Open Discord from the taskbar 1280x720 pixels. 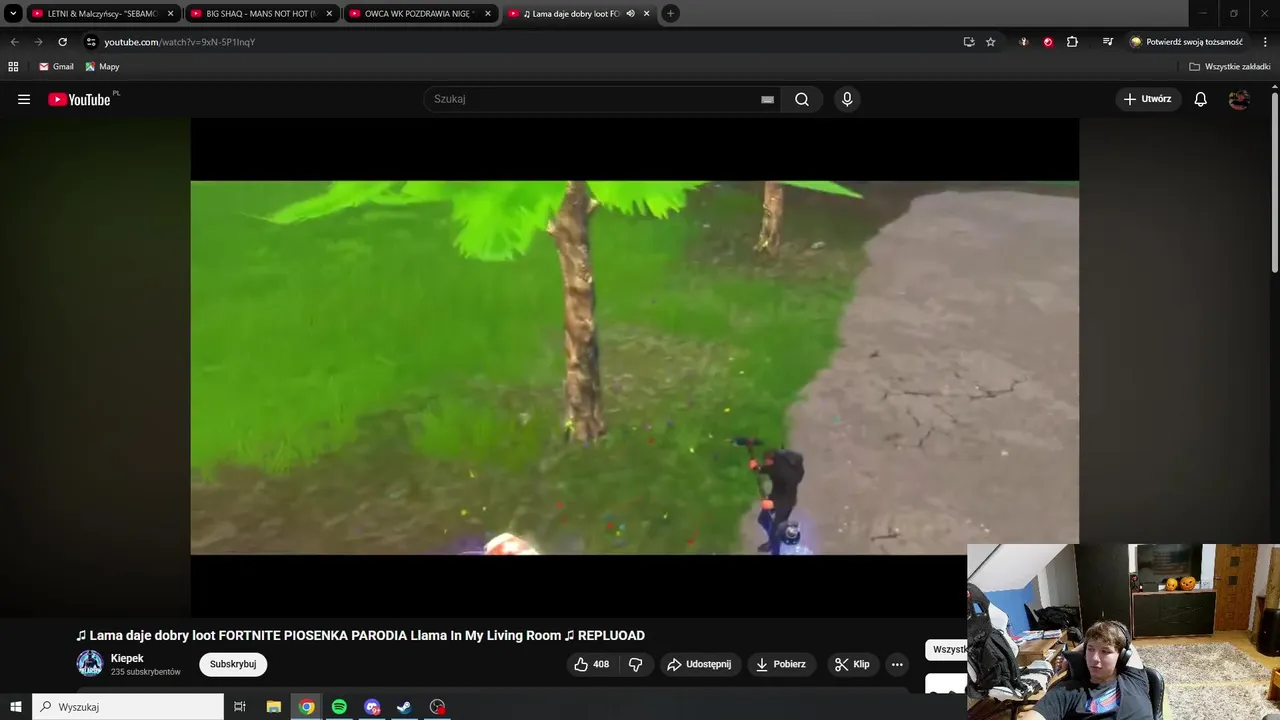[372, 707]
